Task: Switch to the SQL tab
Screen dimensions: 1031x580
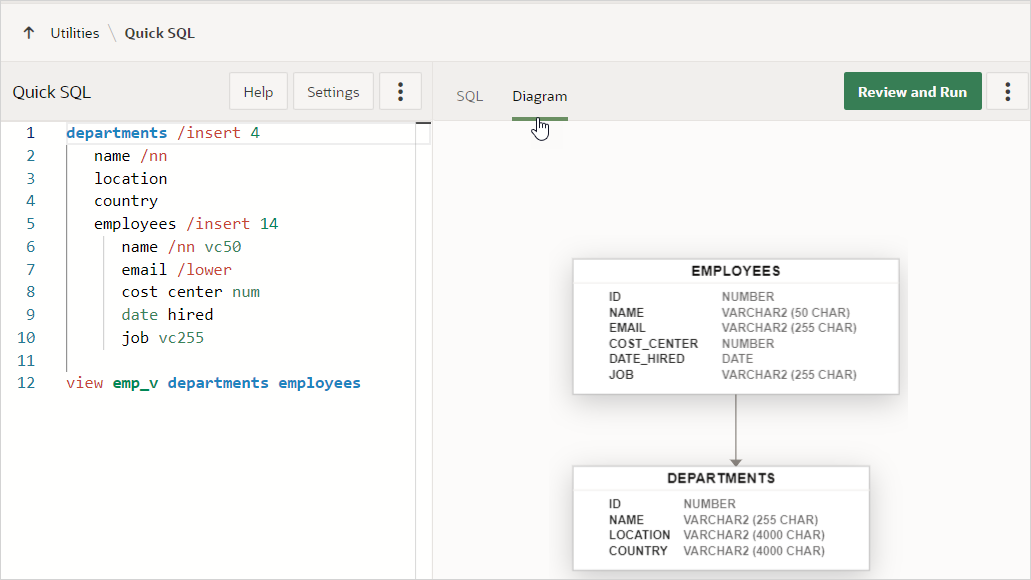Action: (x=470, y=96)
